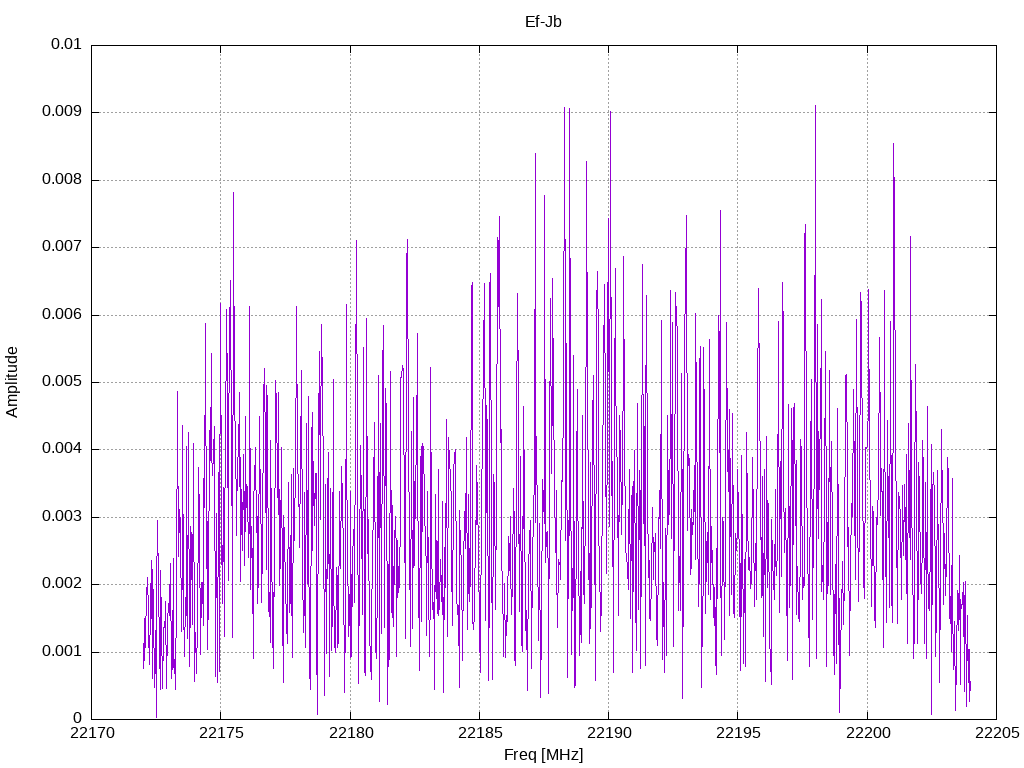Click the y-axis tick label 0.01
This screenshot has width=1024, height=768.
click(x=66, y=44)
